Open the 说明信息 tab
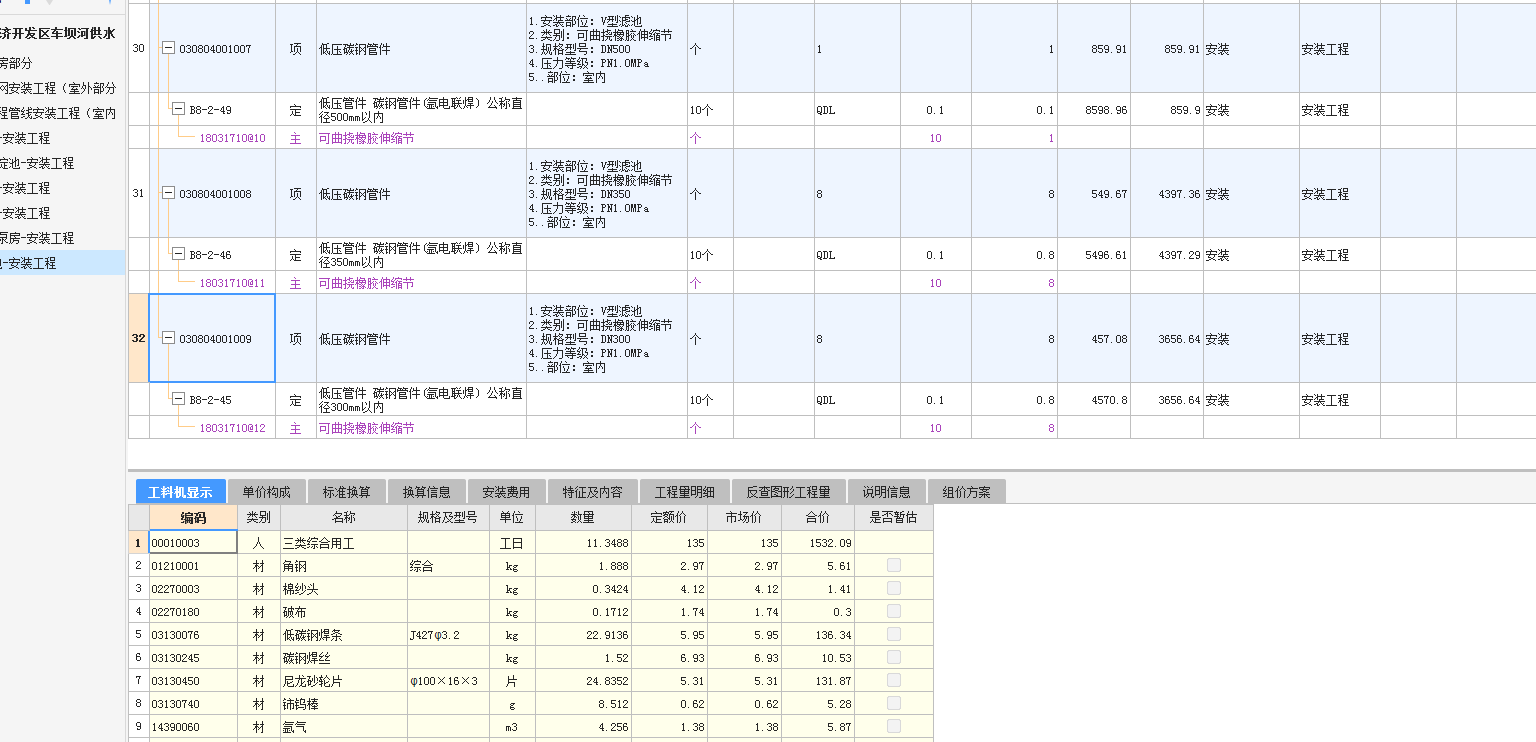This screenshot has width=1536, height=742. 887,492
